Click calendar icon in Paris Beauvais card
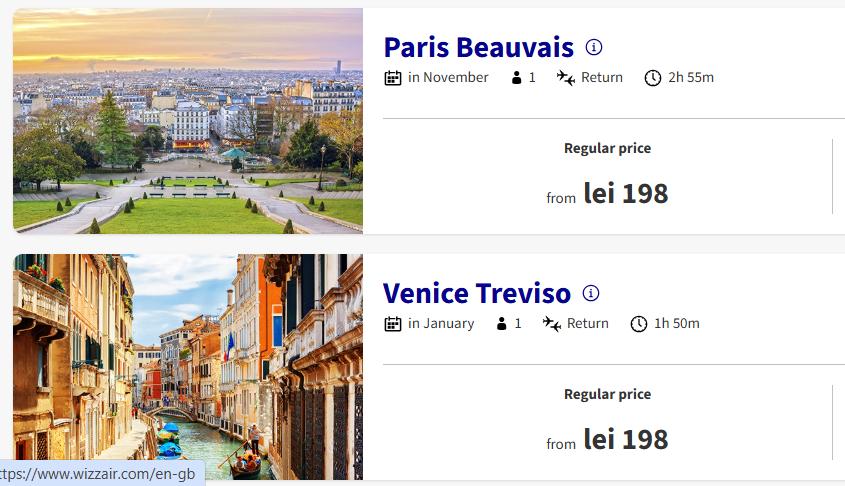845x486 pixels. click(393, 78)
